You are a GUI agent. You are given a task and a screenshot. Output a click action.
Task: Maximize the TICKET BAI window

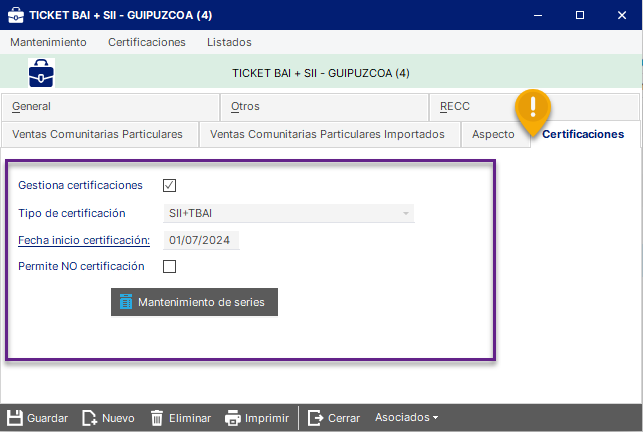(x=580, y=15)
